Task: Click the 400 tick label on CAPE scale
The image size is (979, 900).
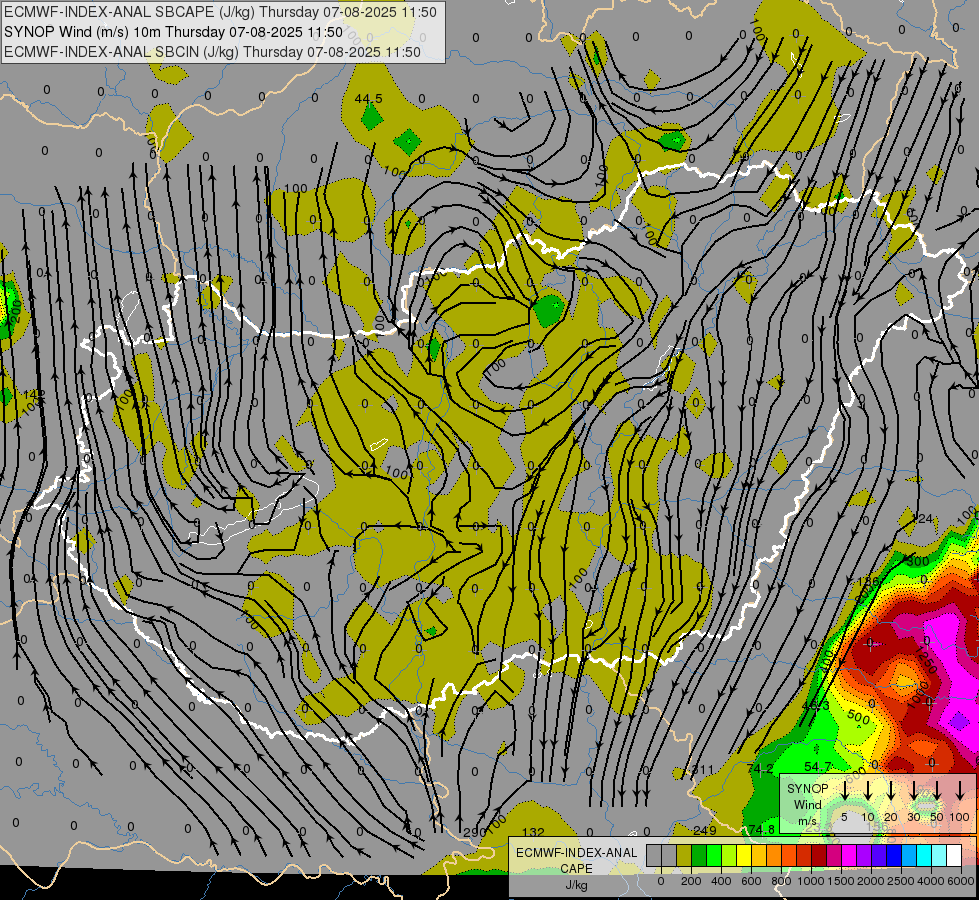Action: (x=721, y=881)
